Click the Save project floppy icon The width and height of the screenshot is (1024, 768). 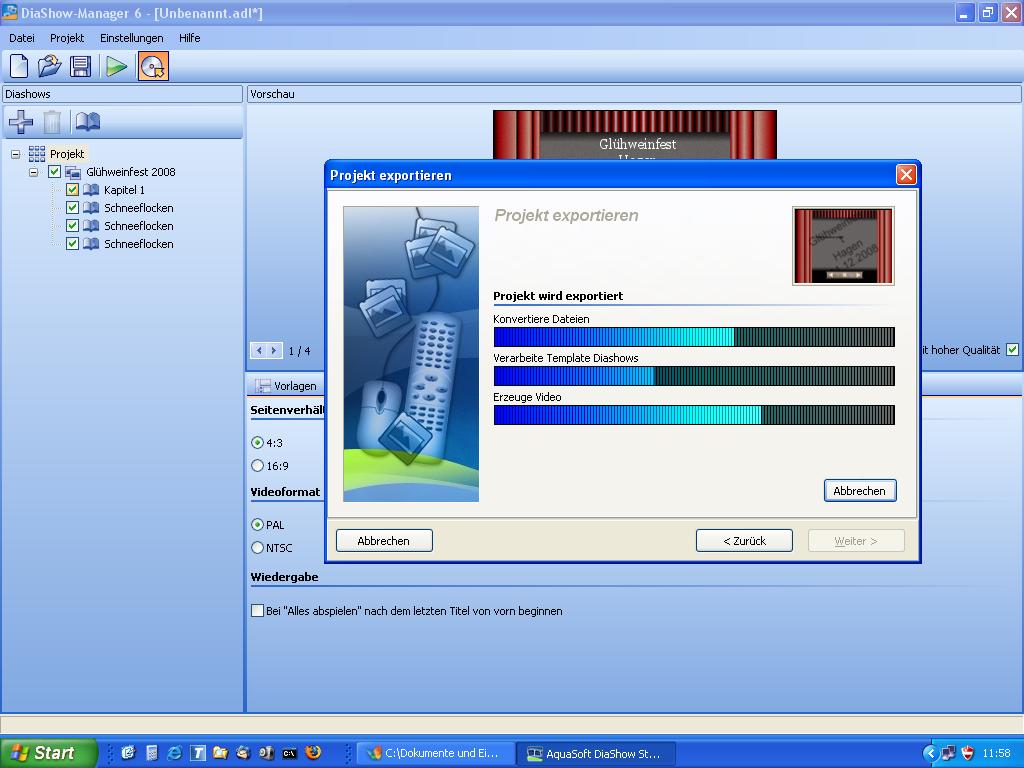point(81,66)
